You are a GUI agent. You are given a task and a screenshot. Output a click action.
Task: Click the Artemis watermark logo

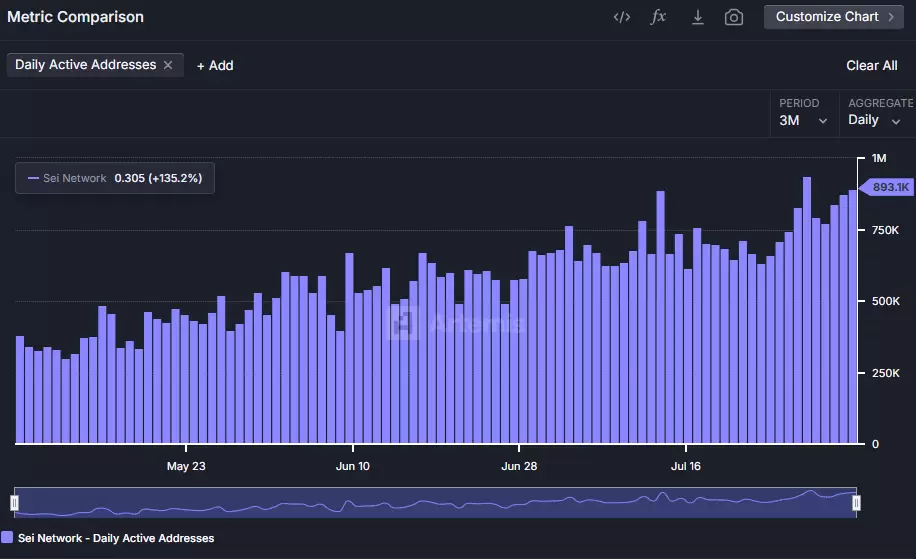404,323
